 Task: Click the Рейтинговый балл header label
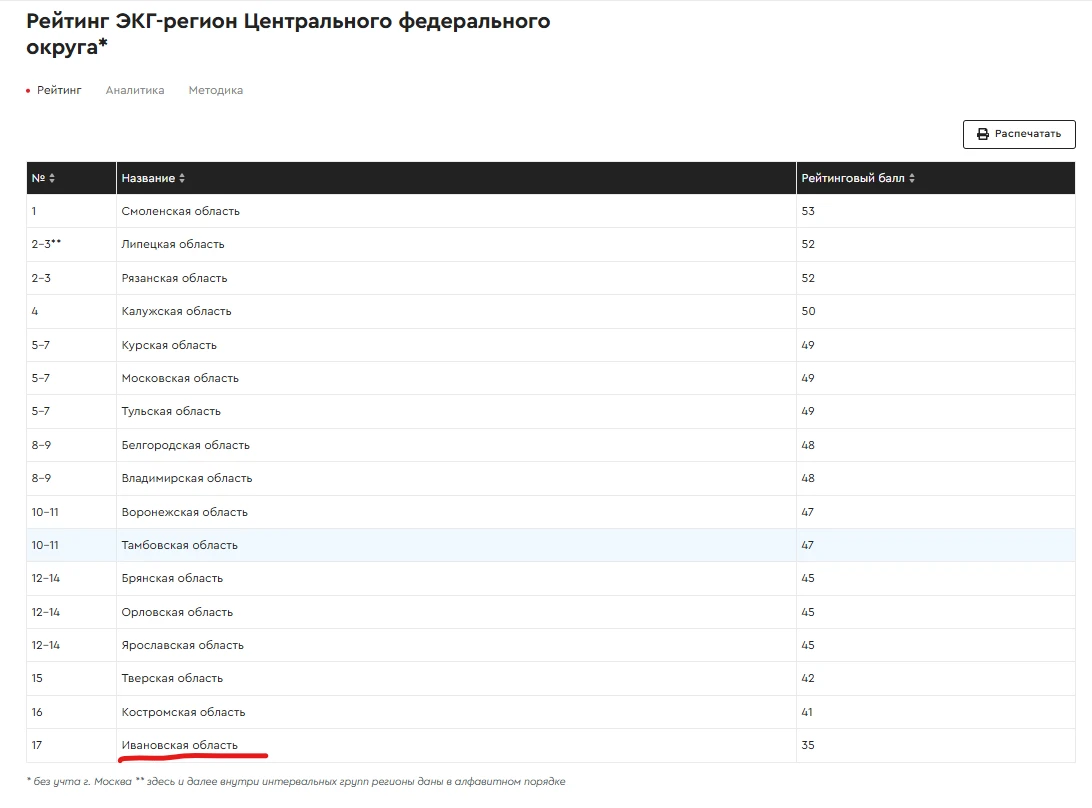click(x=853, y=178)
